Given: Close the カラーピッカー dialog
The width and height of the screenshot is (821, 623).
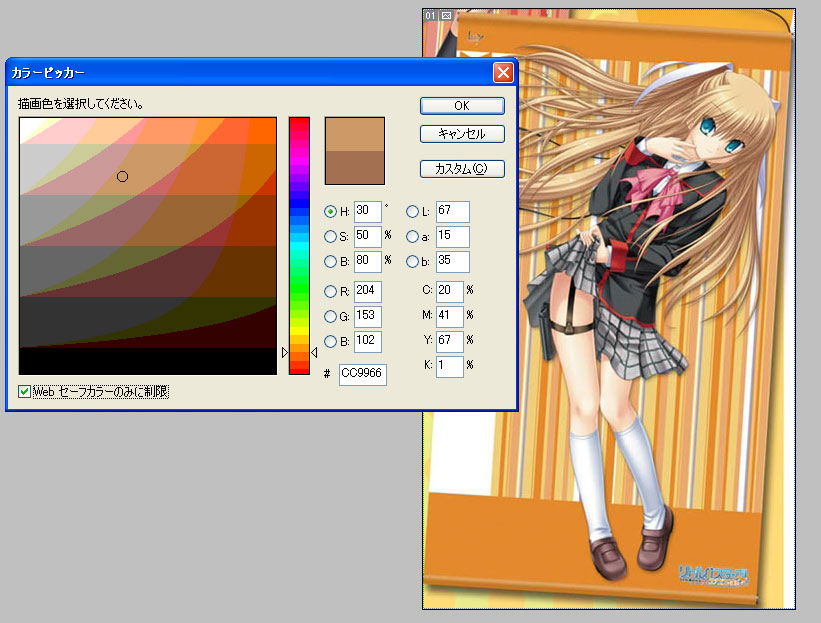Looking at the screenshot, I should 503,72.
